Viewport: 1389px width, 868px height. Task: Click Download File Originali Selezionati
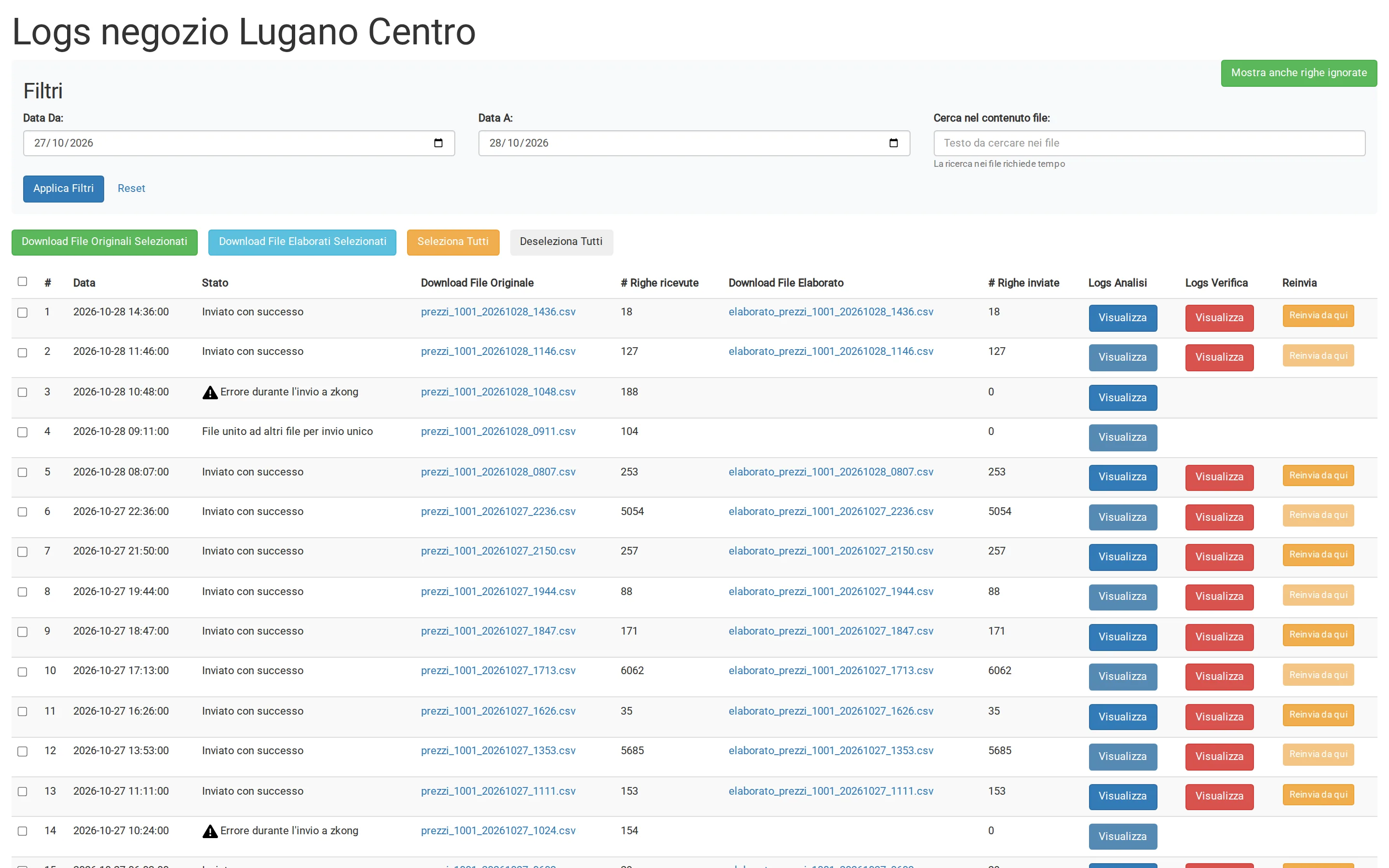pos(105,242)
